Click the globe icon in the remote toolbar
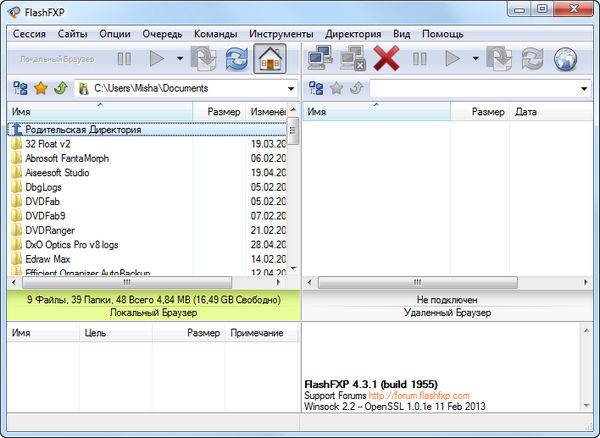 click(x=565, y=59)
